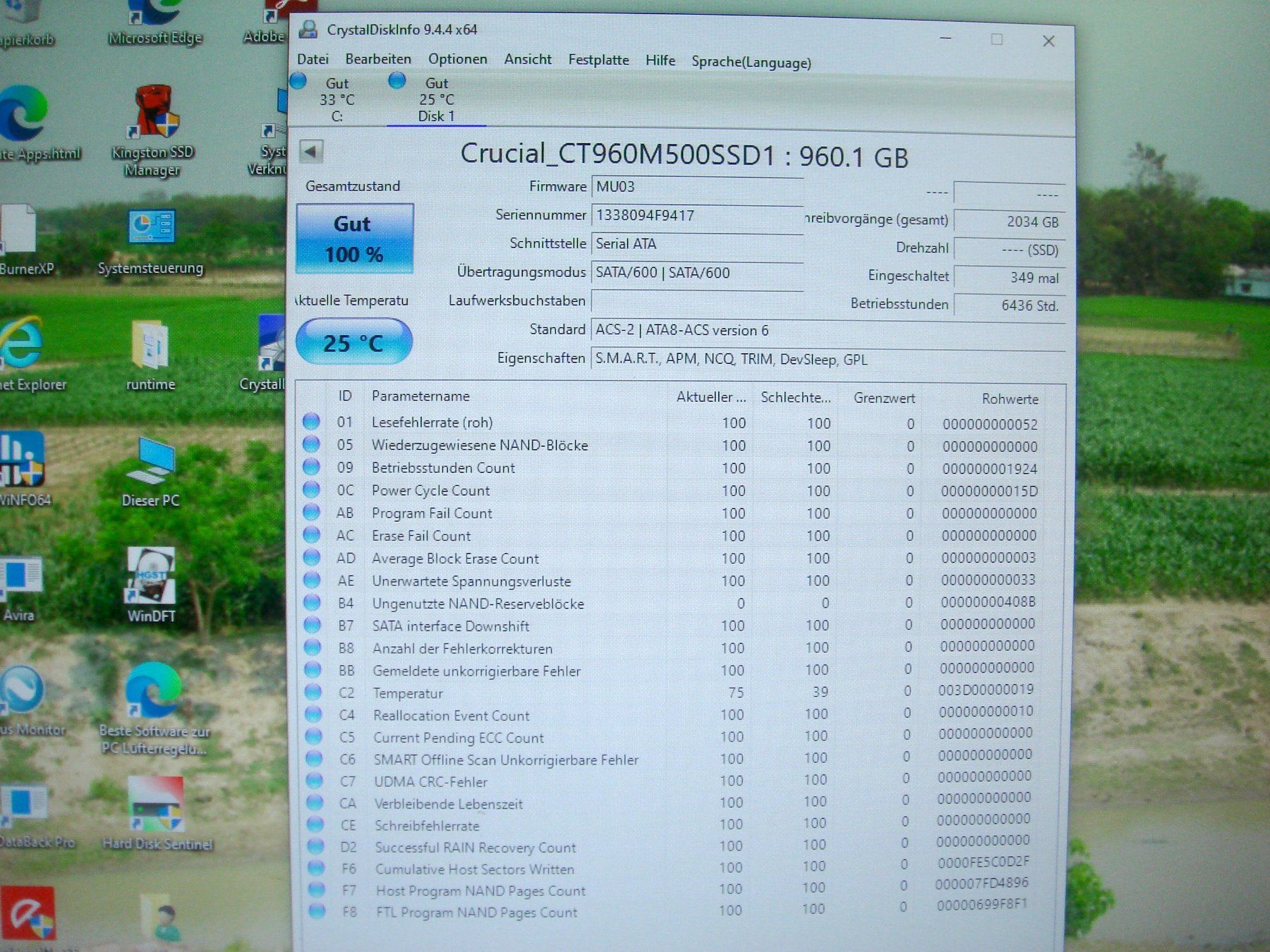Click status icon of Program Fail Count row
Screen dimensions: 1270x952
pos(311,512)
